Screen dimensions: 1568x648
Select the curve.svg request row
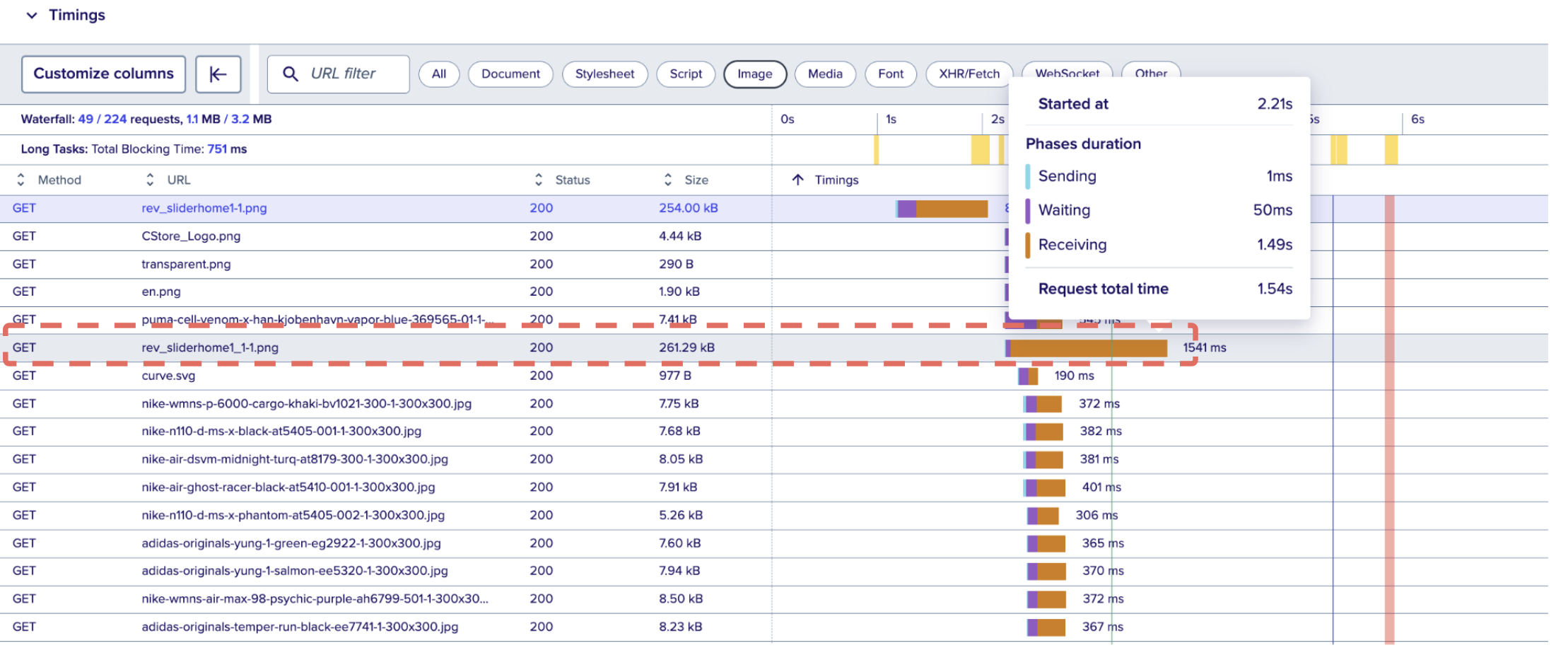pyautogui.click(x=774, y=376)
